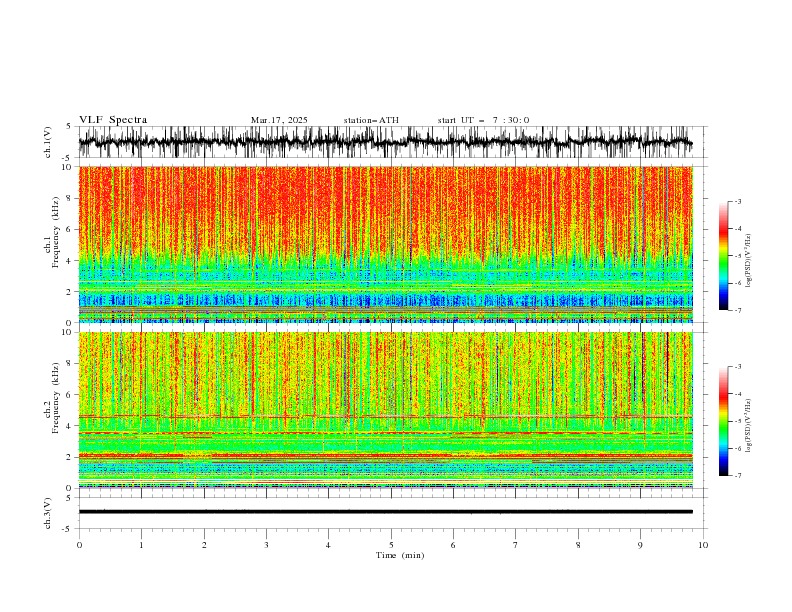Click the 'ch.1(V)' waveform axis label
The image size is (792, 612).
(48, 142)
